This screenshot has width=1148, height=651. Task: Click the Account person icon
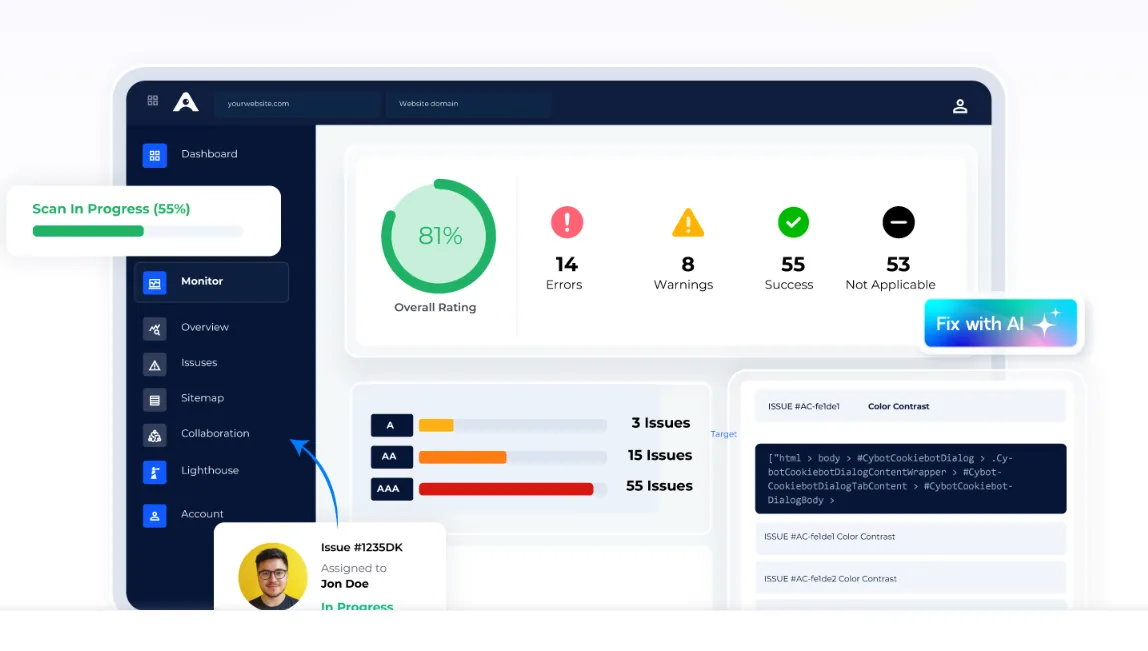[x=154, y=515]
